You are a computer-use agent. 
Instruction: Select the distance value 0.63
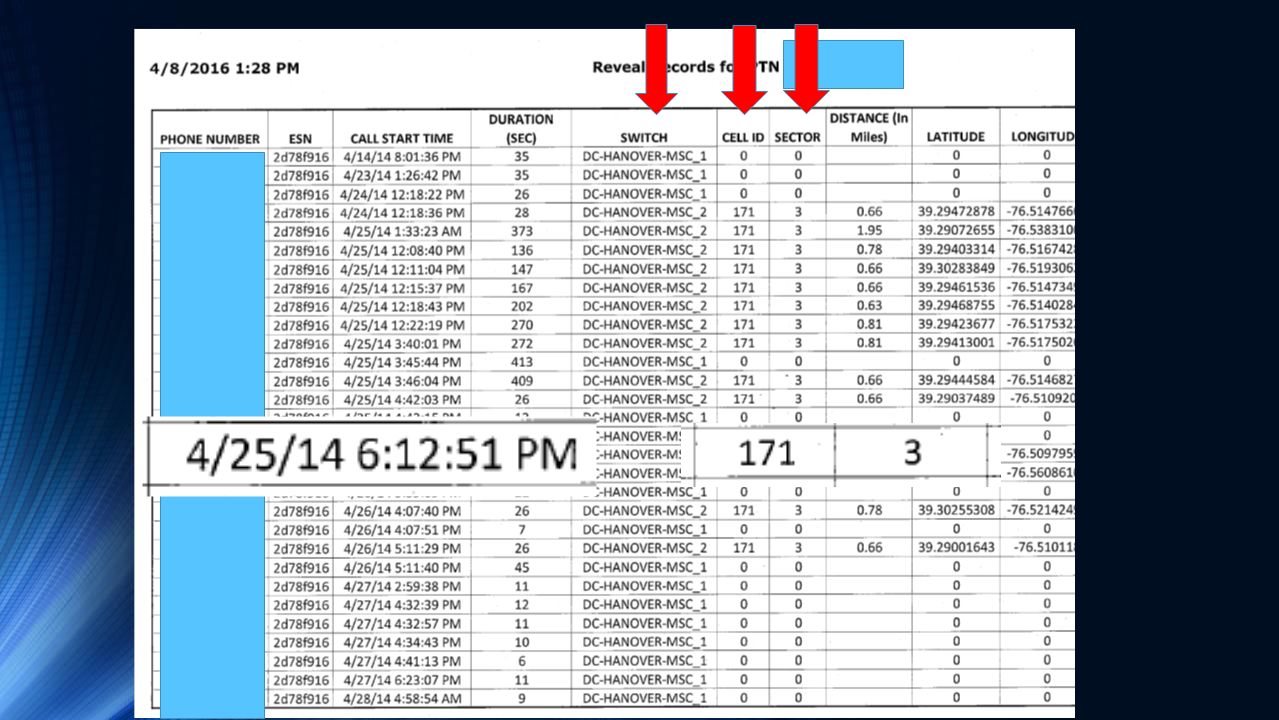(869, 306)
